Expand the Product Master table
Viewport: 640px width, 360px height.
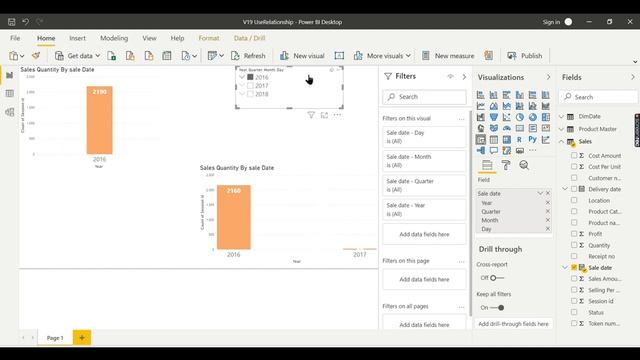(x=562, y=129)
